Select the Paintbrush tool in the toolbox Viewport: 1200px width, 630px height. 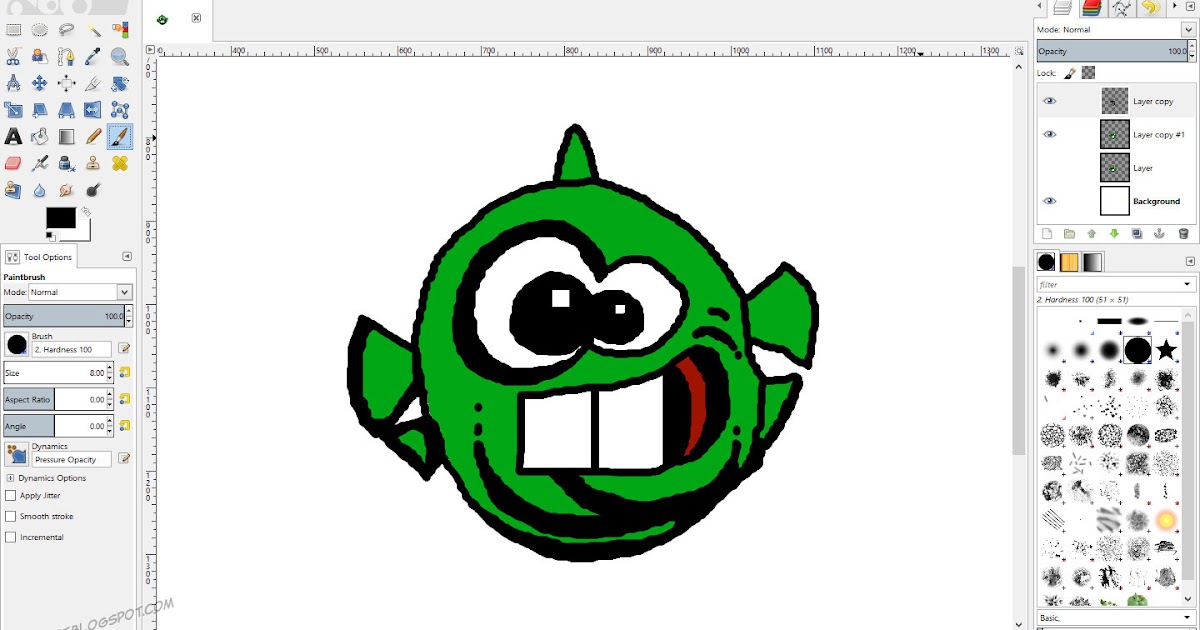(119, 136)
